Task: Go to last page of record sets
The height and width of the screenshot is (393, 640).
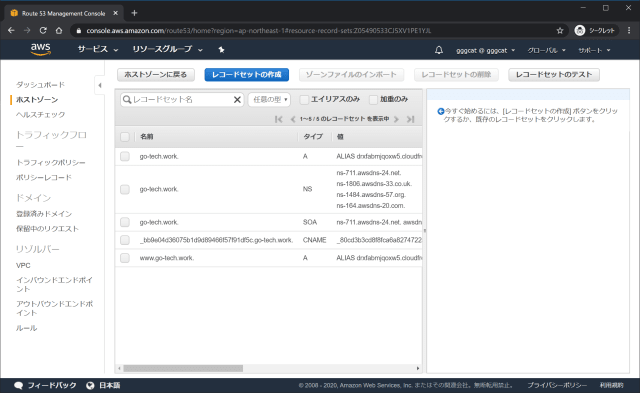Action: tap(411, 119)
